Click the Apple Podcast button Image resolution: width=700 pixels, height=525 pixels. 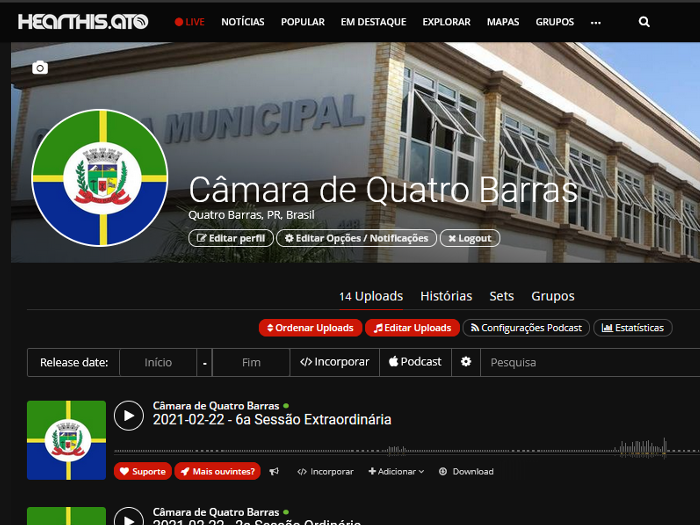[x=415, y=362]
